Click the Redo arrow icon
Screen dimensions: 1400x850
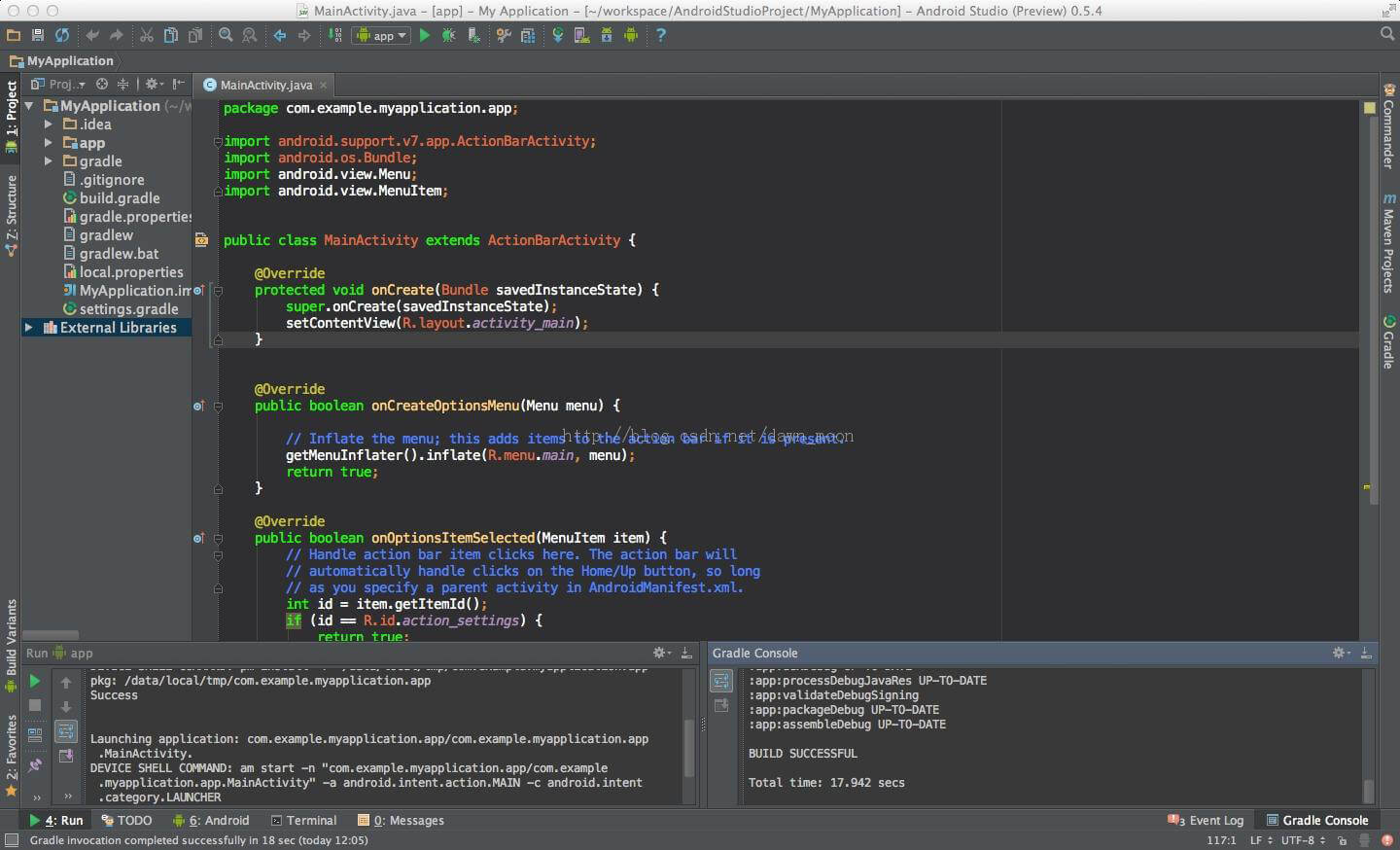coord(117,35)
